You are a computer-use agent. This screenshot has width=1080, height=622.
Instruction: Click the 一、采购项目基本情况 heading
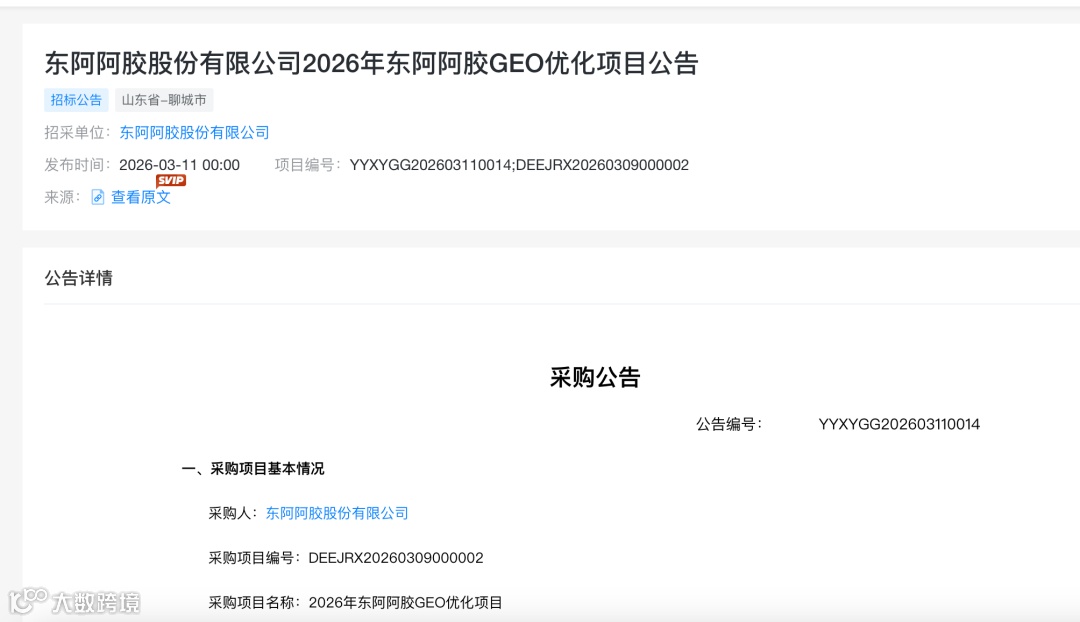point(253,469)
